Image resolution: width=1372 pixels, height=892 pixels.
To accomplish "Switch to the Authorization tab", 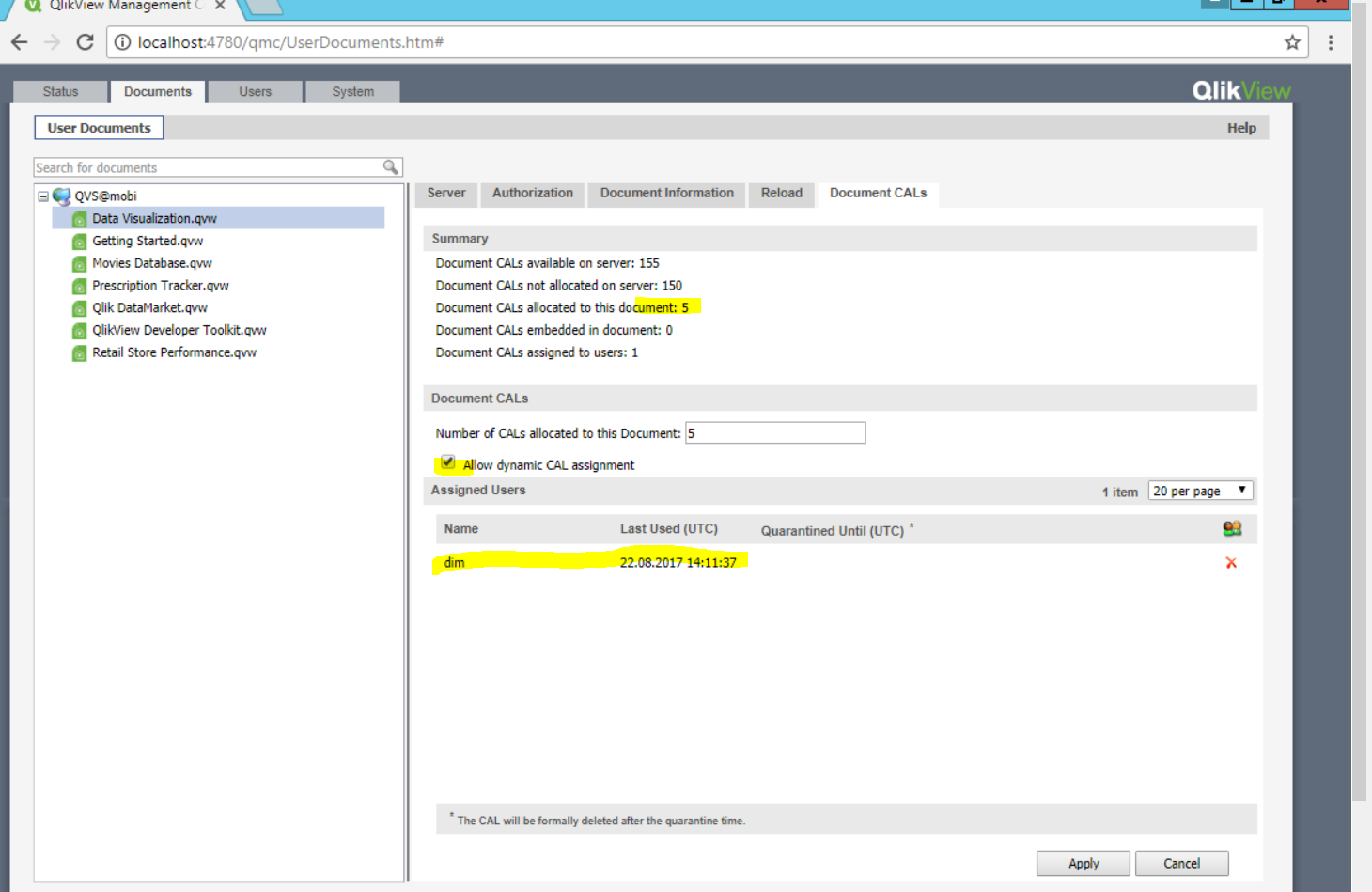I will 533,193.
